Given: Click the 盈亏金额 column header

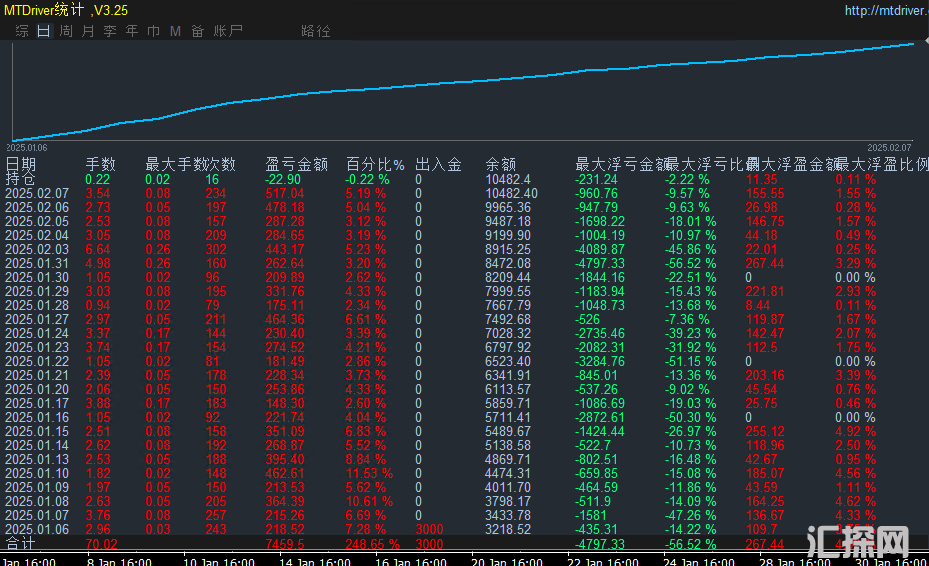Looking at the screenshot, I should 297,164.
